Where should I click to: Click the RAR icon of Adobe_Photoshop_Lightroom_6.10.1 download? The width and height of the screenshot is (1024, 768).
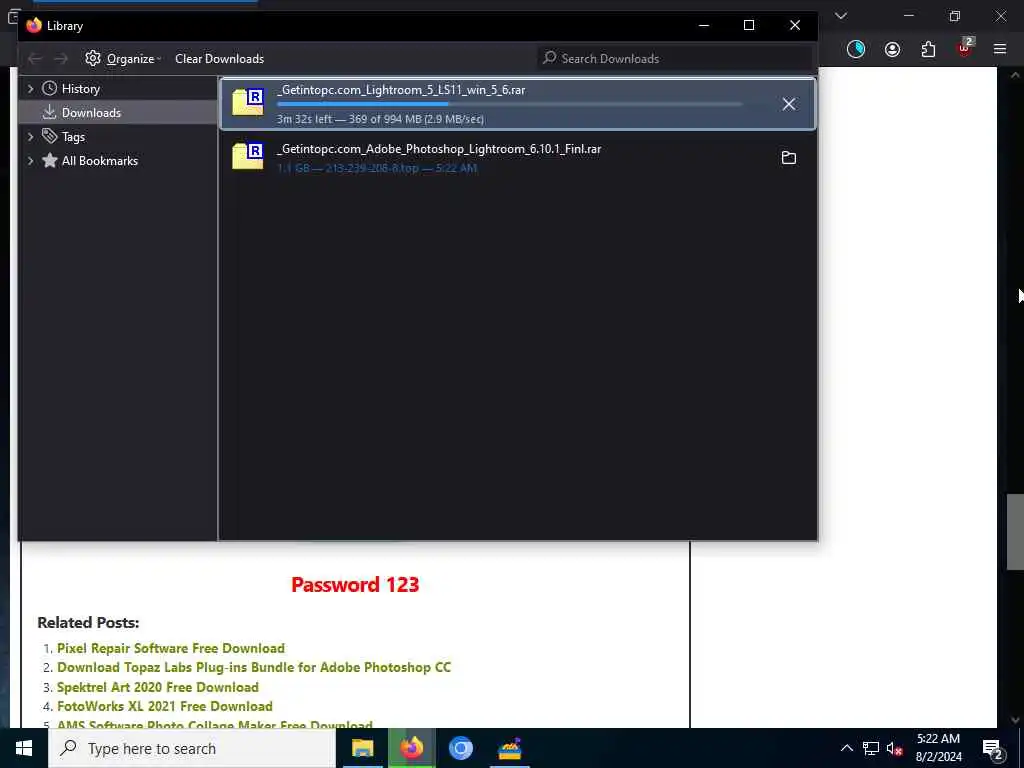(x=248, y=156)
